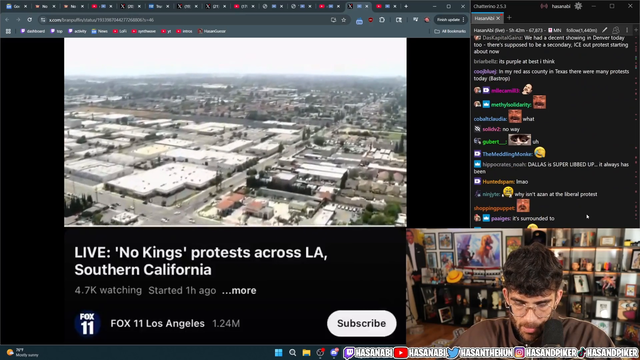Click username methylsolidarity in chat
Image resolution: width=640 pixels, height=360 pixels.
(x=511, y=105)
